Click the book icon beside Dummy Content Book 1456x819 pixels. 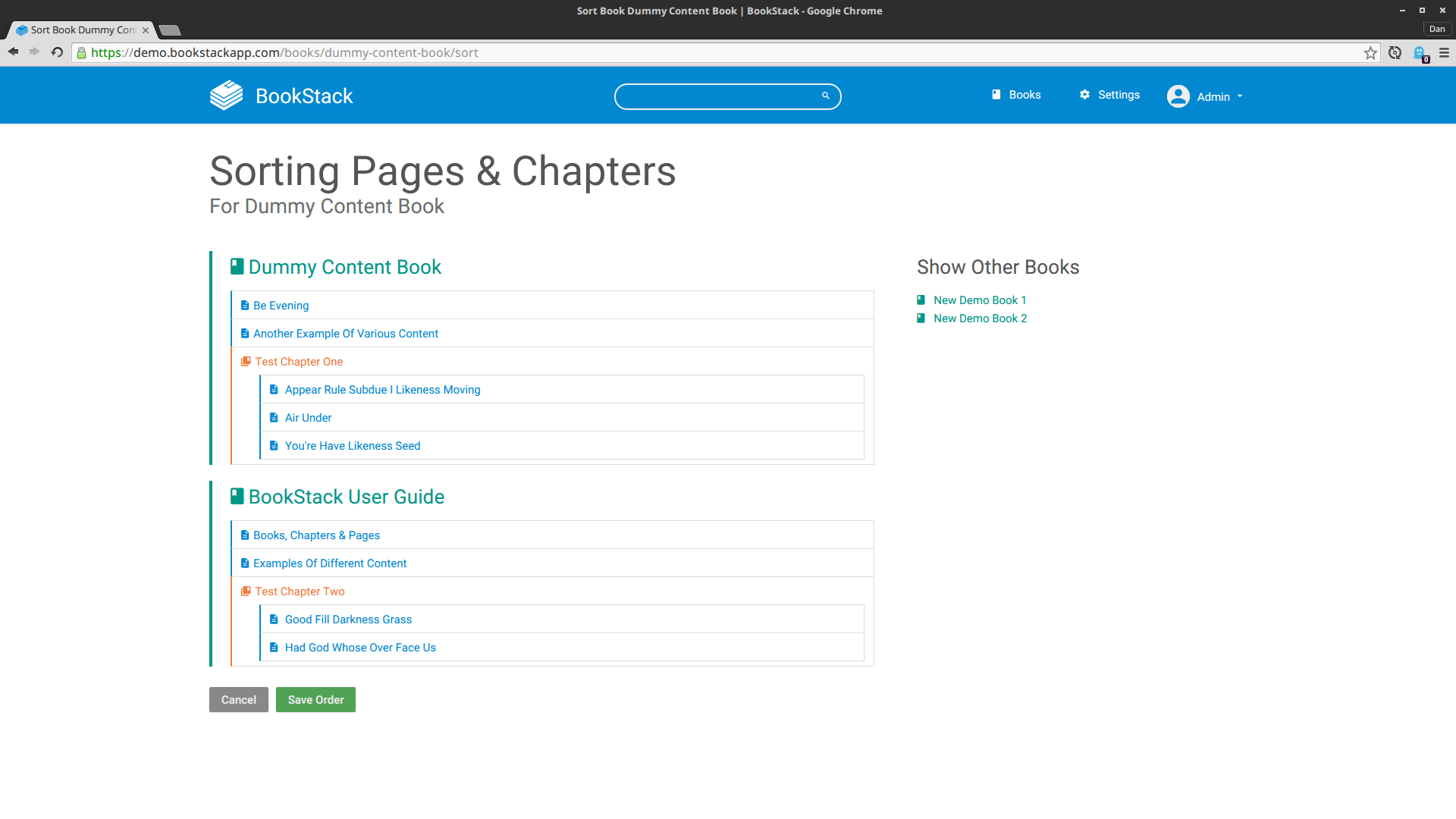pyautogui.click(x=236, y=265)
